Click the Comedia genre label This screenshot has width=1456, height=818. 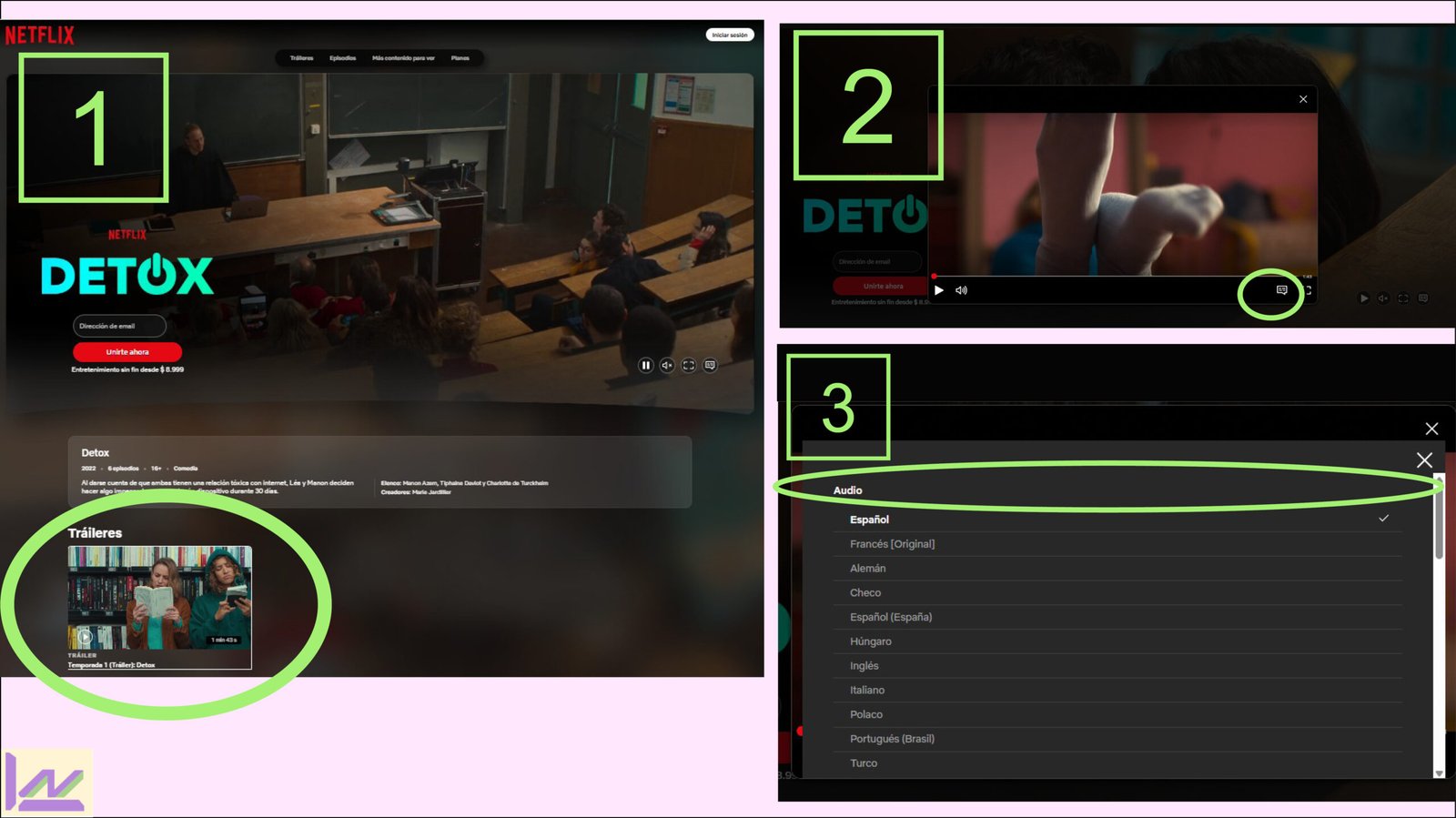(186, 469)
